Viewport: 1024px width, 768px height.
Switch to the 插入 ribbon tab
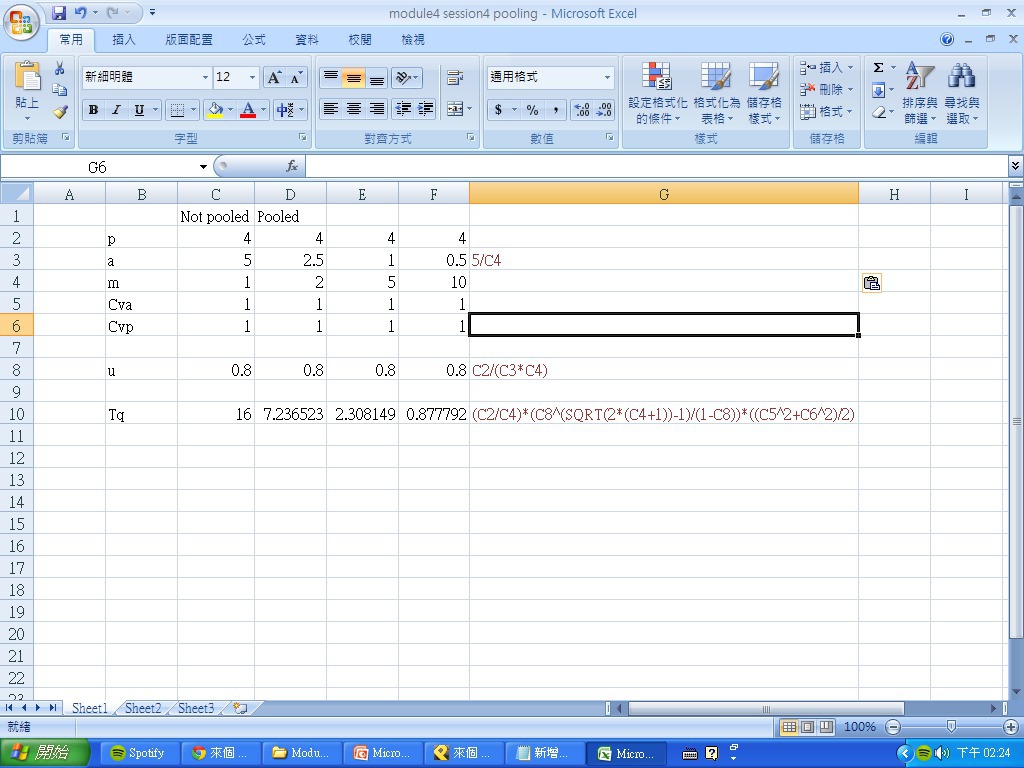coord(124,40)
